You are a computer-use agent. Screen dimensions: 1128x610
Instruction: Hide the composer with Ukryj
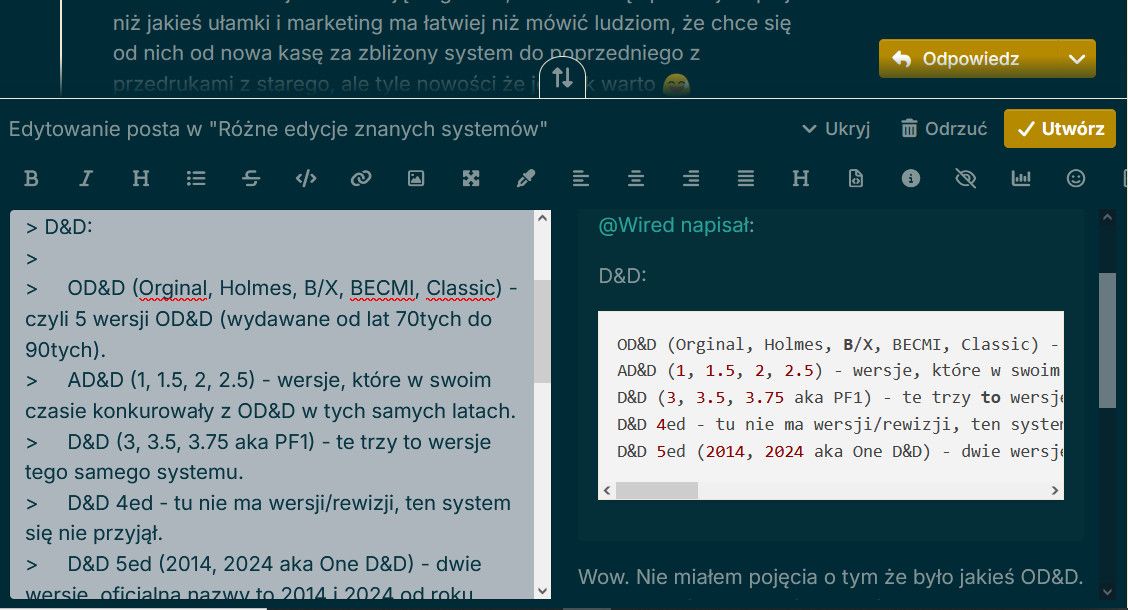pyautogui.click(x=836, y=129)
